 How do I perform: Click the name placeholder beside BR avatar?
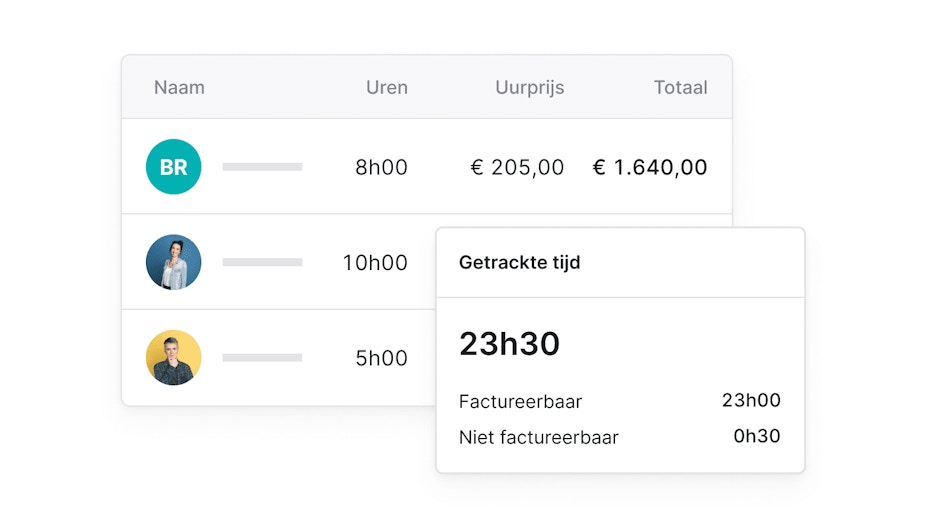pos(262,167)
